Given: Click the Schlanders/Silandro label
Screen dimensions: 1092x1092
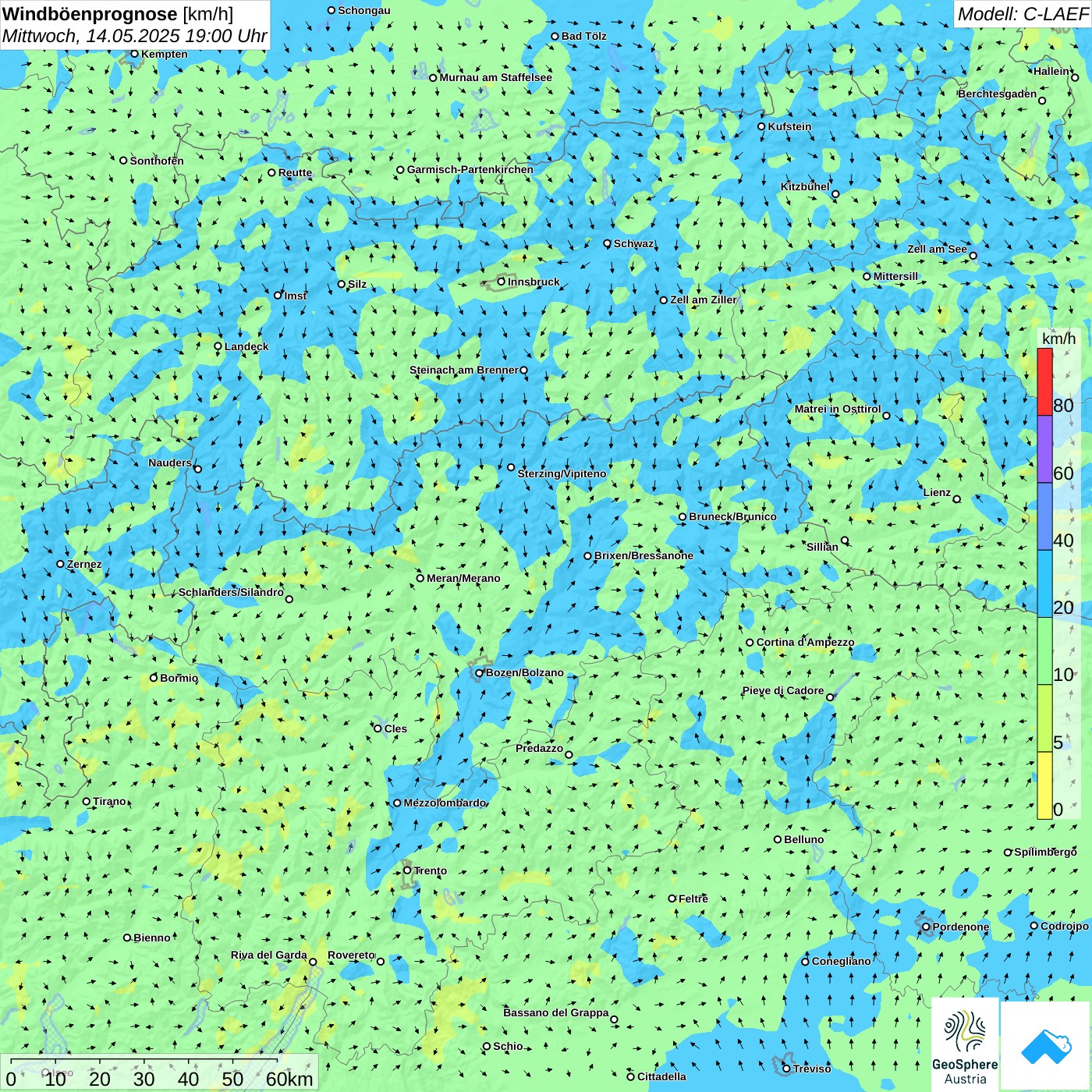Looking at the screenshot, I should pyautogui.click(x=231, y=592).
